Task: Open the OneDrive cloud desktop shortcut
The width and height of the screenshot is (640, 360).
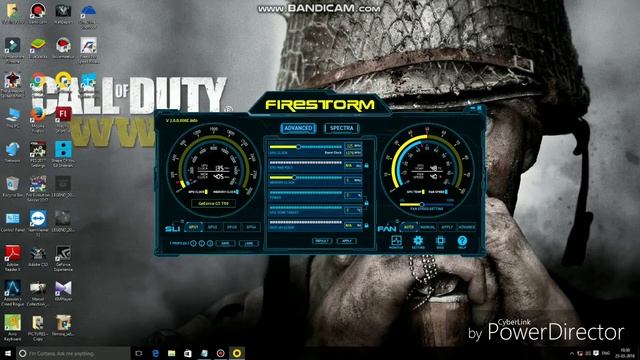Action: [x=88, y=15]
